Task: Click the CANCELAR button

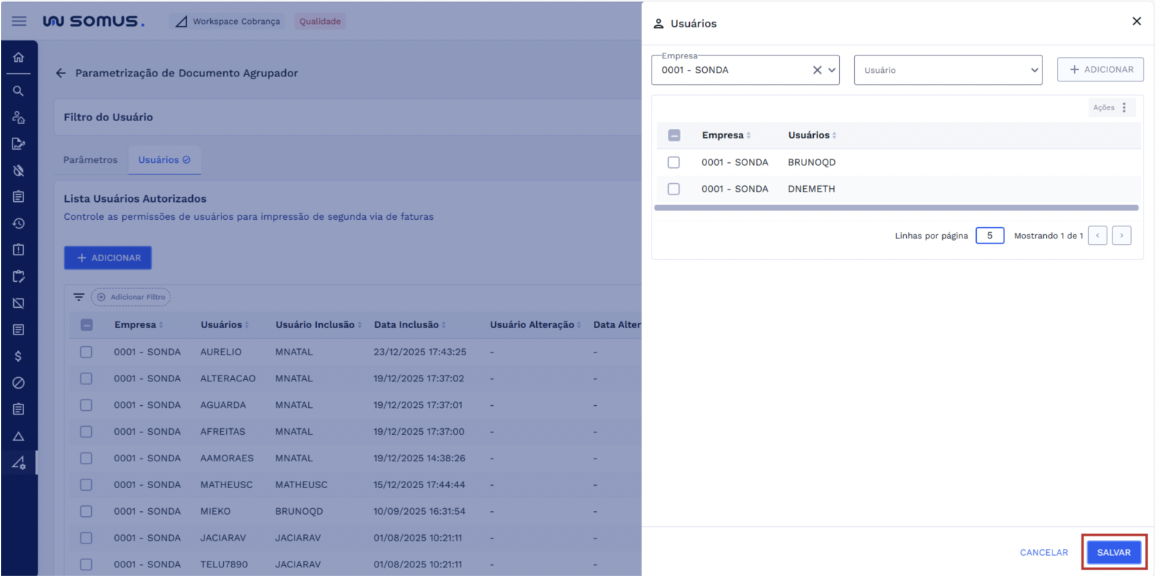Action: [x=1043, y=552]
